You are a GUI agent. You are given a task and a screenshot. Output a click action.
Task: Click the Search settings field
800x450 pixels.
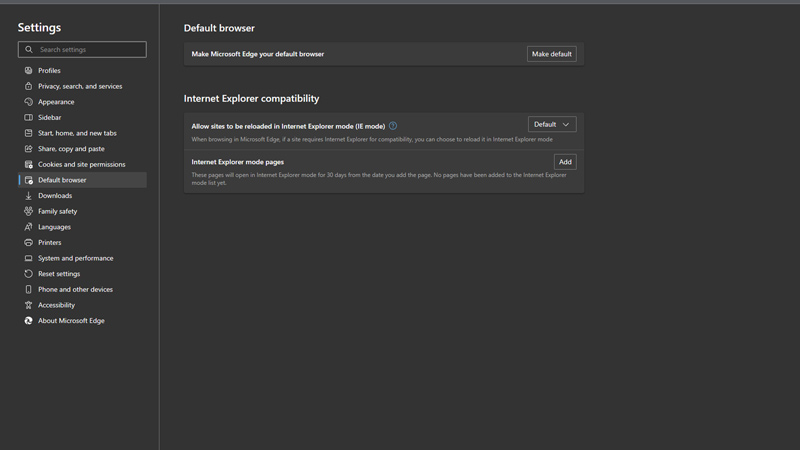pyautogui.click(x=82, y=49)
